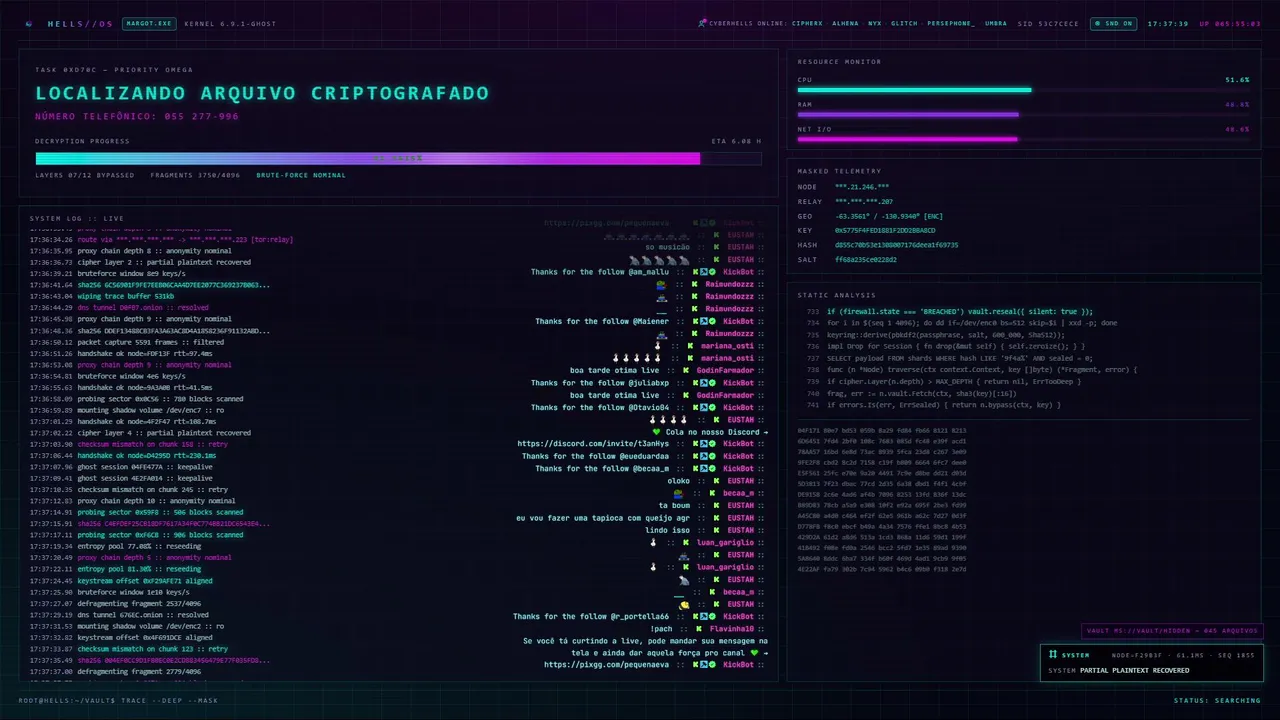Click the SYSTEM LOG :: LIVE panel header

pyautogui.click(x=77, y=218)
